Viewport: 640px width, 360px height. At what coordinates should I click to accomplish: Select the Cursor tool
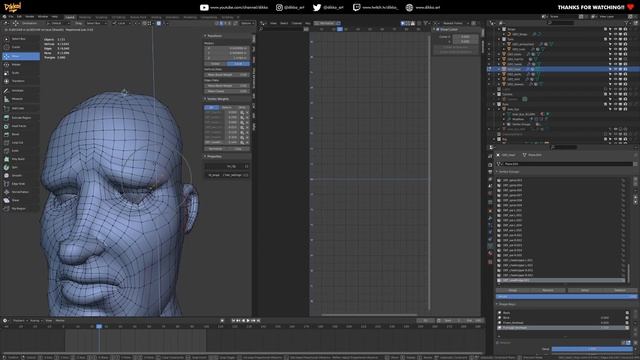click(x=20, y=47)
